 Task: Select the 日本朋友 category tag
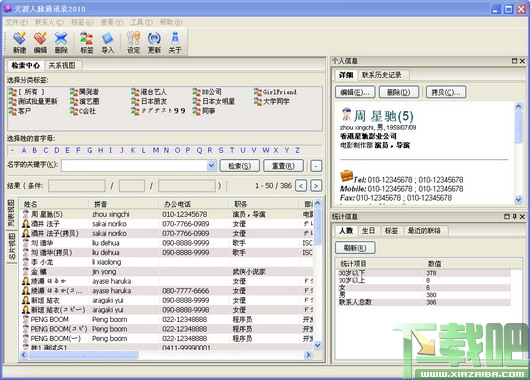[x=149, y=101]
